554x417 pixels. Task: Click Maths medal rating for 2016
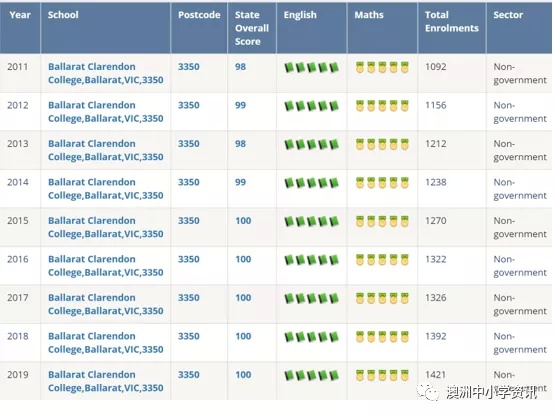[x=382, y=260]
